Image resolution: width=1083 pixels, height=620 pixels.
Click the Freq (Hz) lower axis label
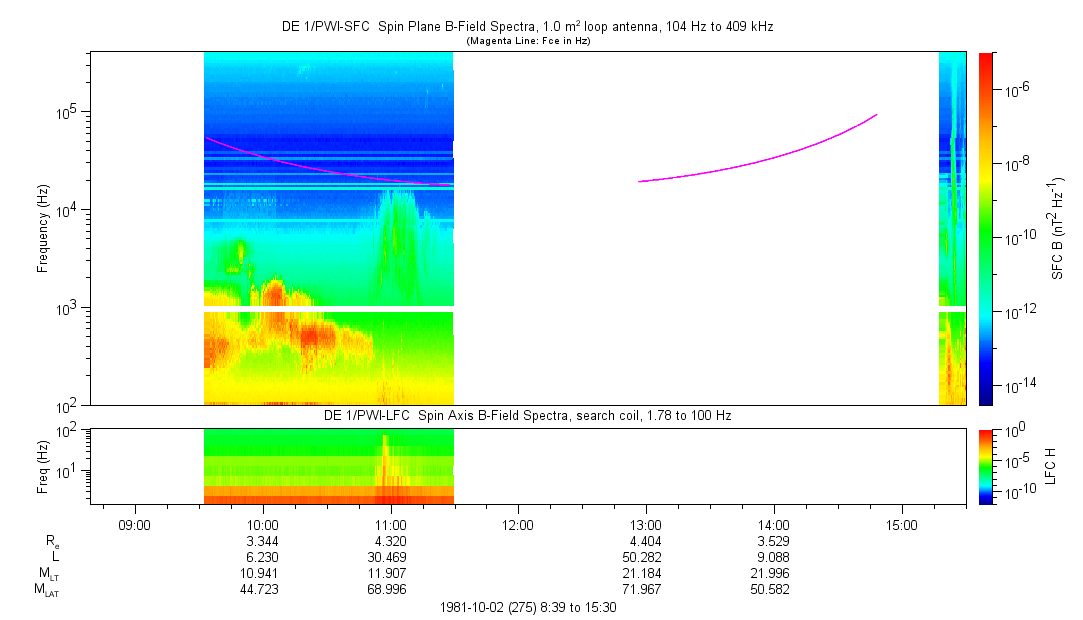(43, 465)
